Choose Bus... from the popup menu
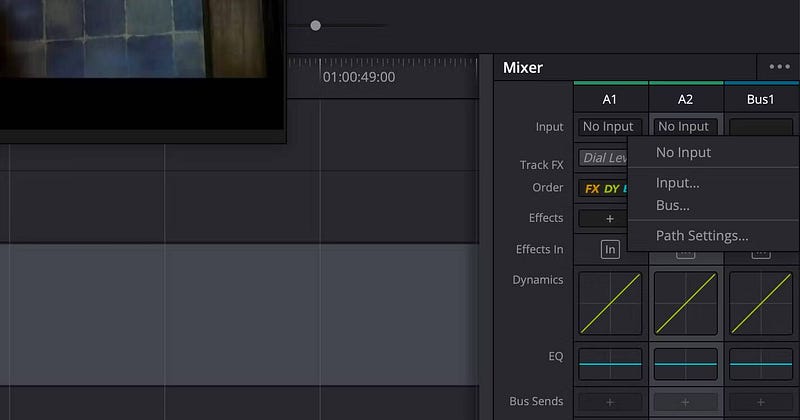This screenshot has height=420, width=800. coord(672,205)
